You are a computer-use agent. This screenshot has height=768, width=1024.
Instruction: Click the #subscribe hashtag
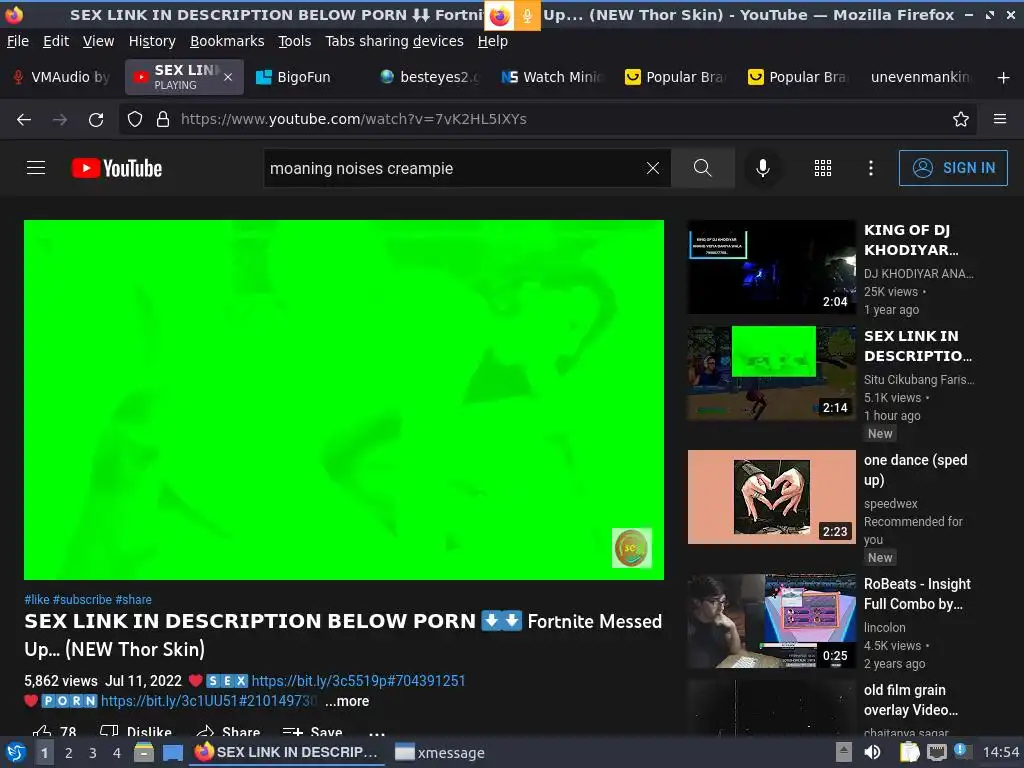point(82,600)
